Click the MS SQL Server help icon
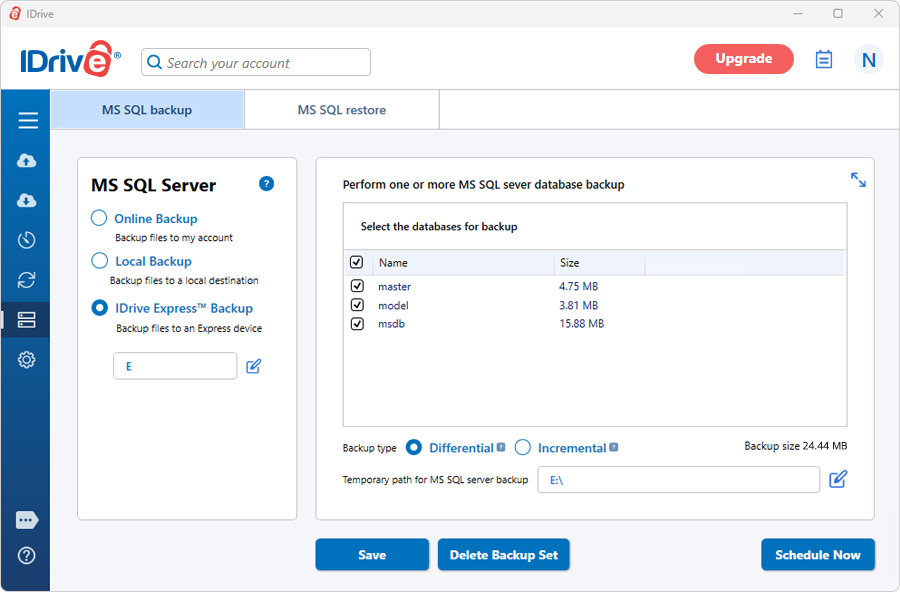This screenshot has height=592, width=900. (x=266, y=184)
